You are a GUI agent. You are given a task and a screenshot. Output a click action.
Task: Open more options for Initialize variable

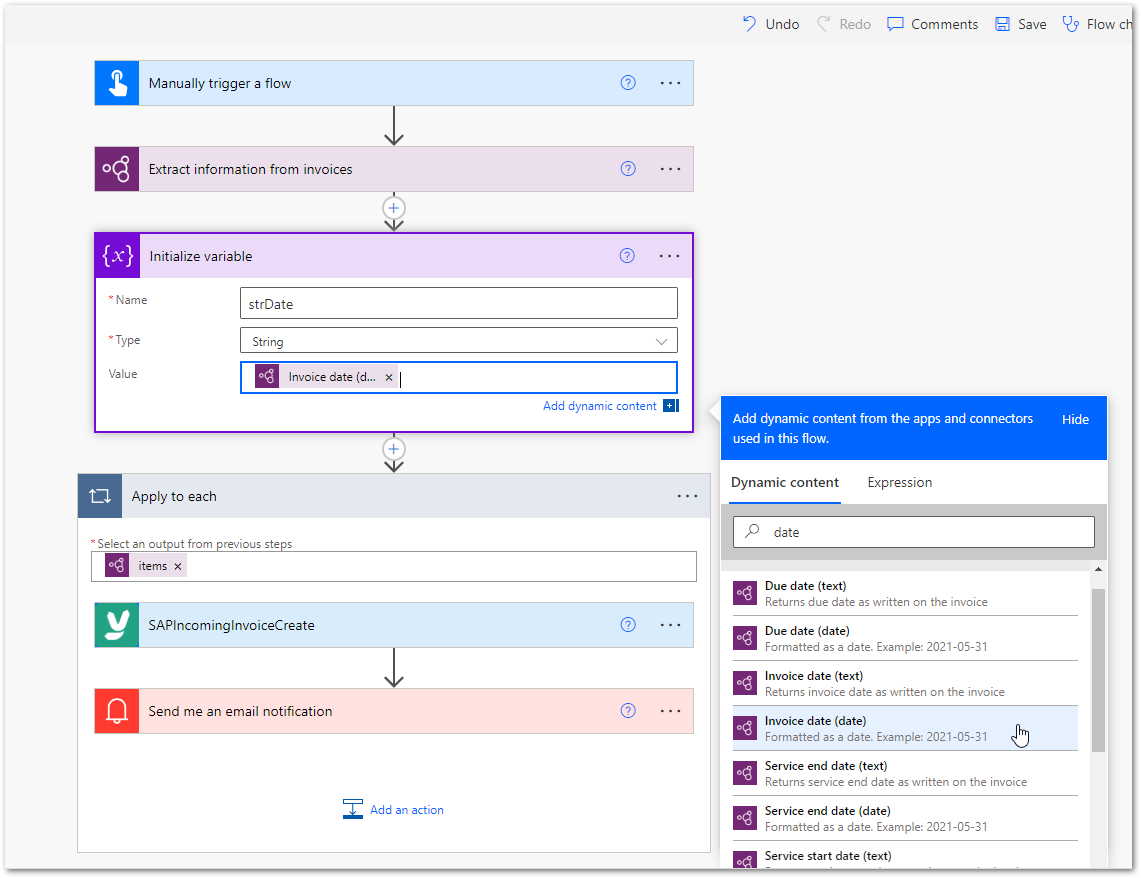pos(669,256)
